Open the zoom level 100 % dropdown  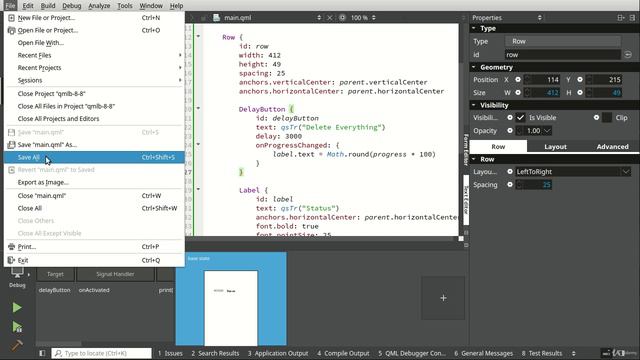(363, 18)
